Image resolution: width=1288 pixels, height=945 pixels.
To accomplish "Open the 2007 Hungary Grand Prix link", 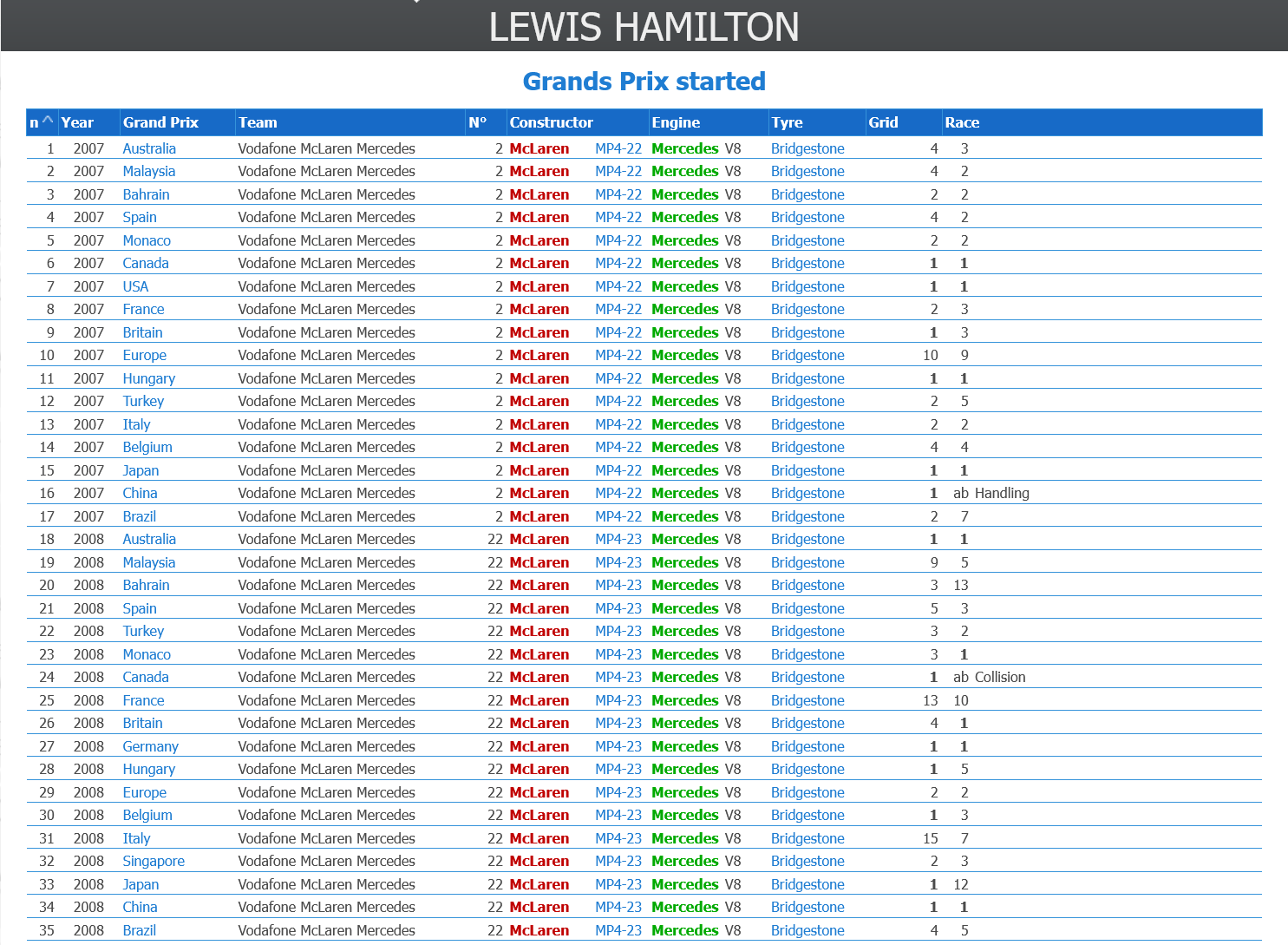I will click(149, 378).
